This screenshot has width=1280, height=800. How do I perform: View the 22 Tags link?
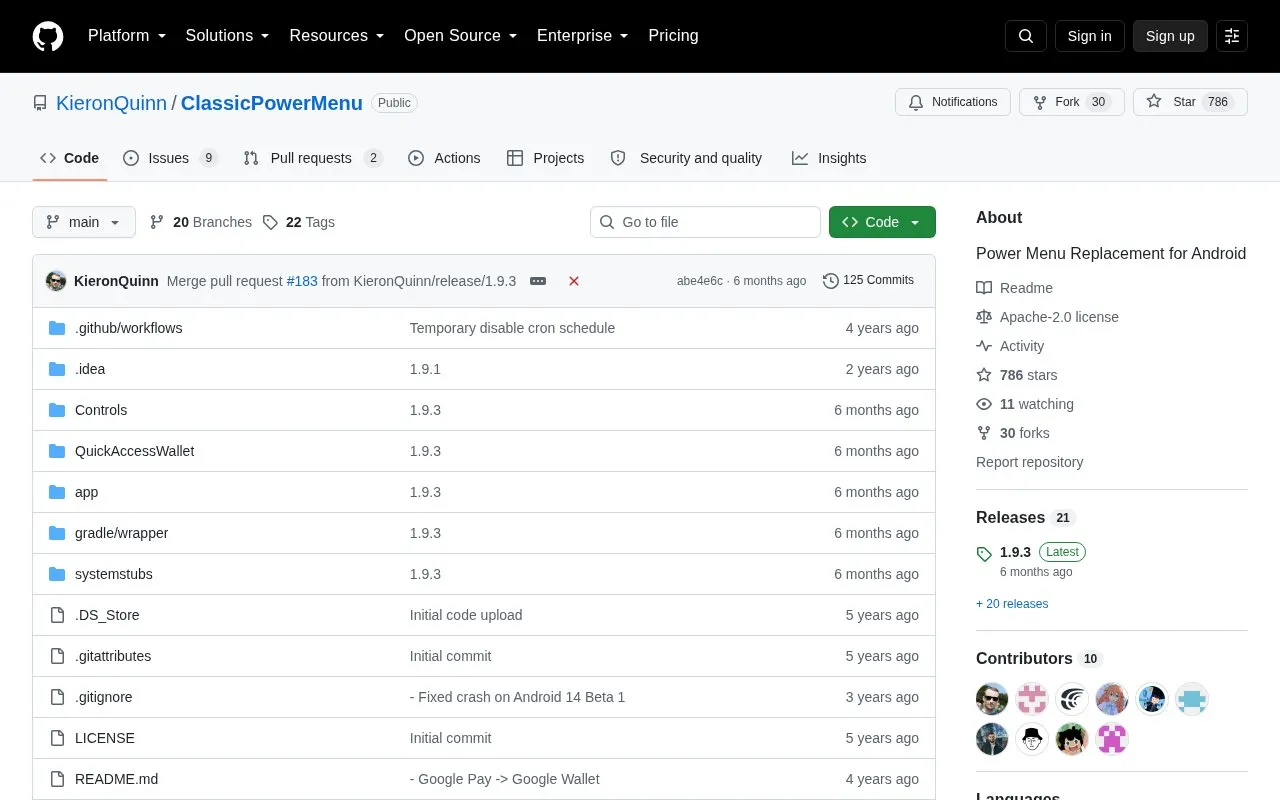[x=298, y=222]
